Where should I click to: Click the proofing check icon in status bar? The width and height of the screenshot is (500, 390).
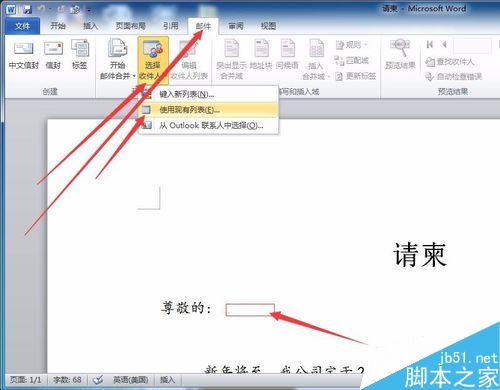click(x=98, y=380)
